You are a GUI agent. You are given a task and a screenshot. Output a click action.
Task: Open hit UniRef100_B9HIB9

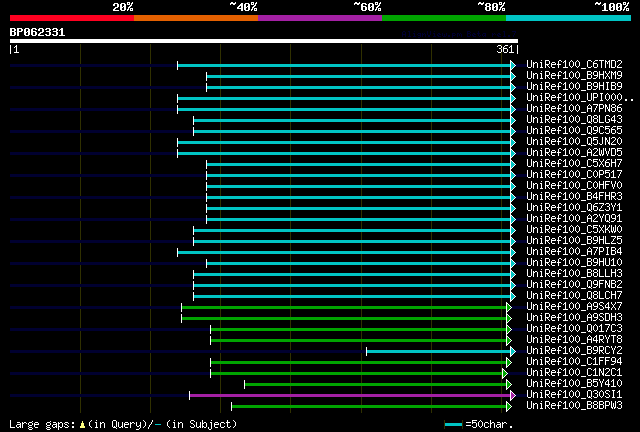[x=574, y=87]
